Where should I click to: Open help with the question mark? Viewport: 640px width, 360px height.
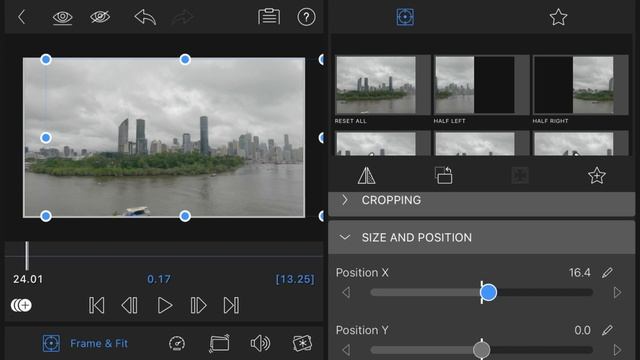[x=306, y=17]
